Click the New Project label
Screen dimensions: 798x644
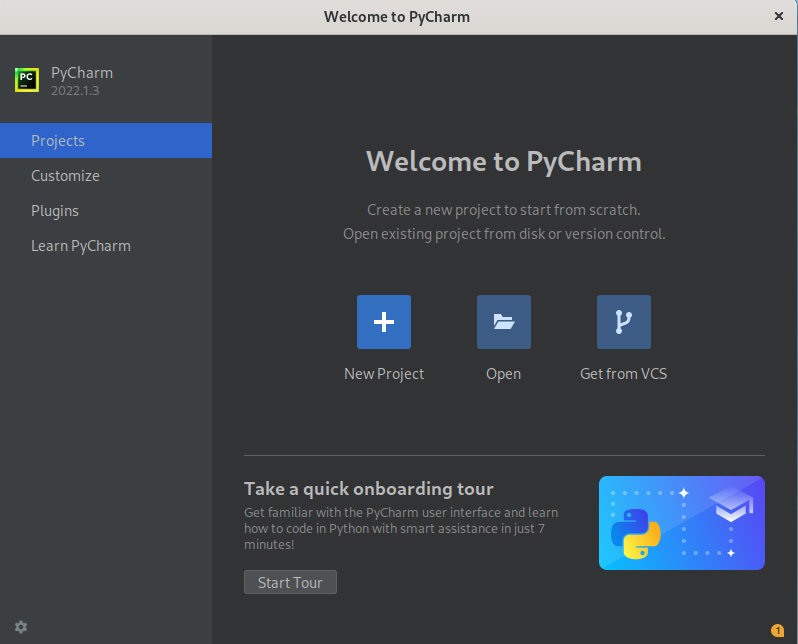[384, 374]
